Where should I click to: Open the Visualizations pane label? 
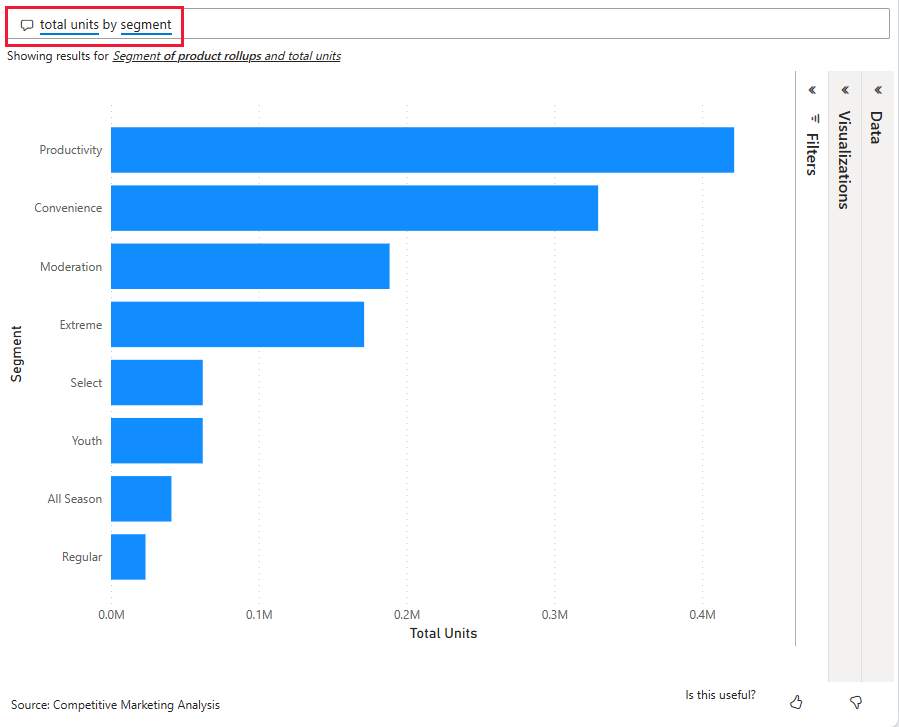point(844,160)
